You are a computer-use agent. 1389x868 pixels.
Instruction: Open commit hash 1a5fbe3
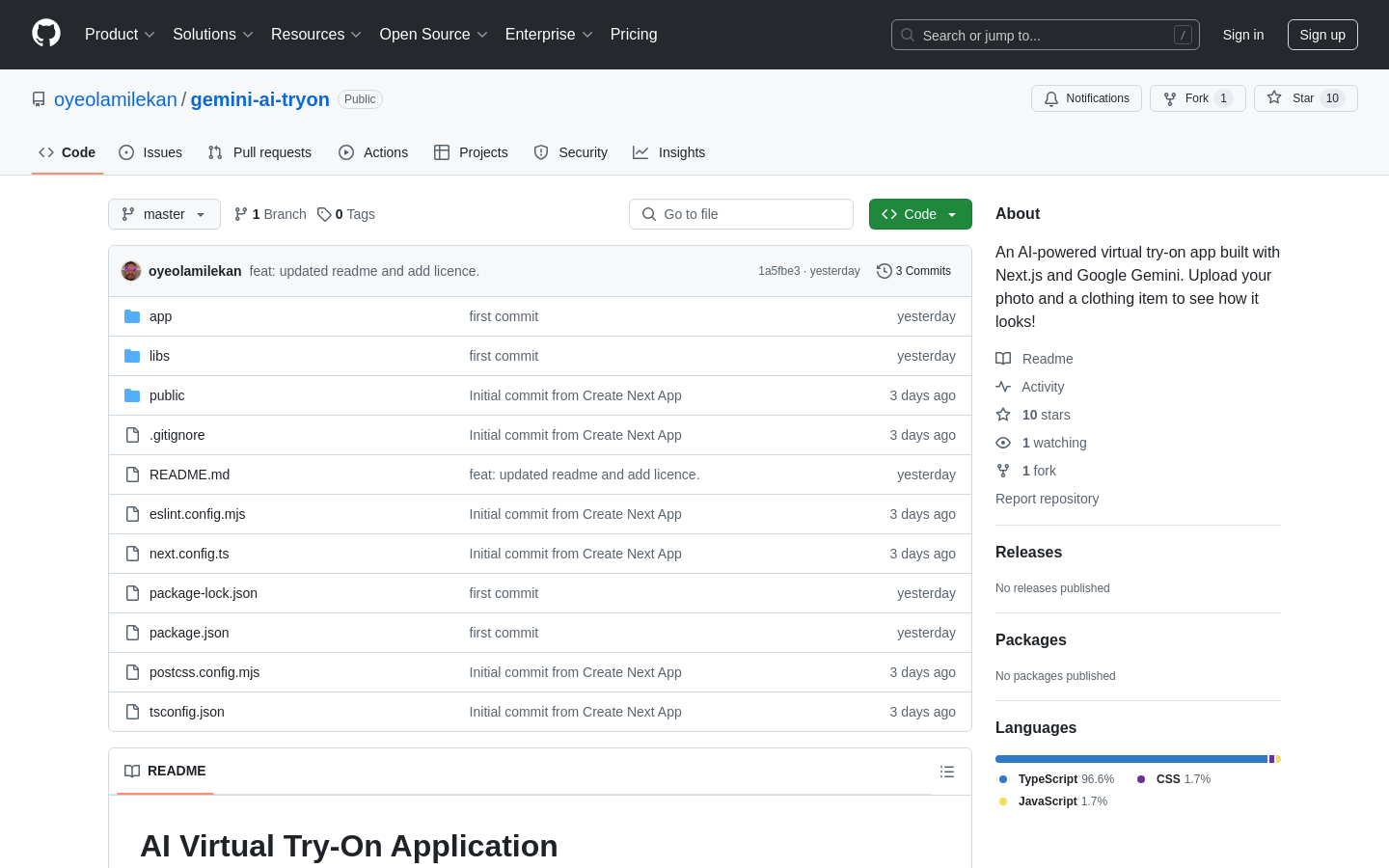778,271
